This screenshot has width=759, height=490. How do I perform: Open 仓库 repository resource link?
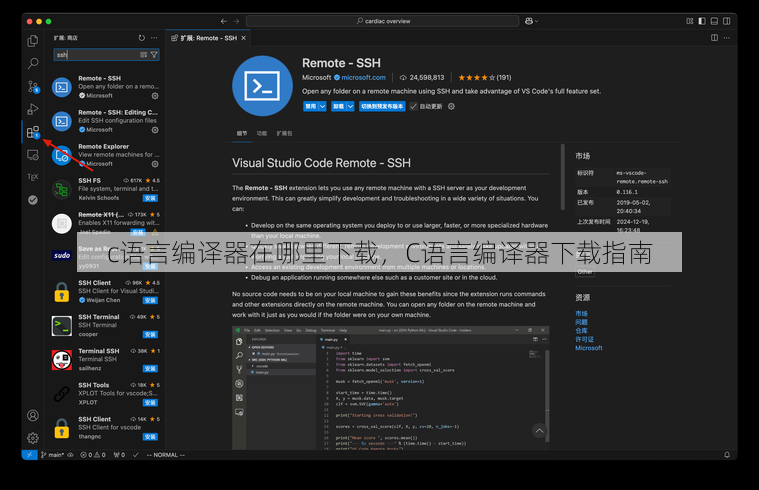click(x=581, y=331)
